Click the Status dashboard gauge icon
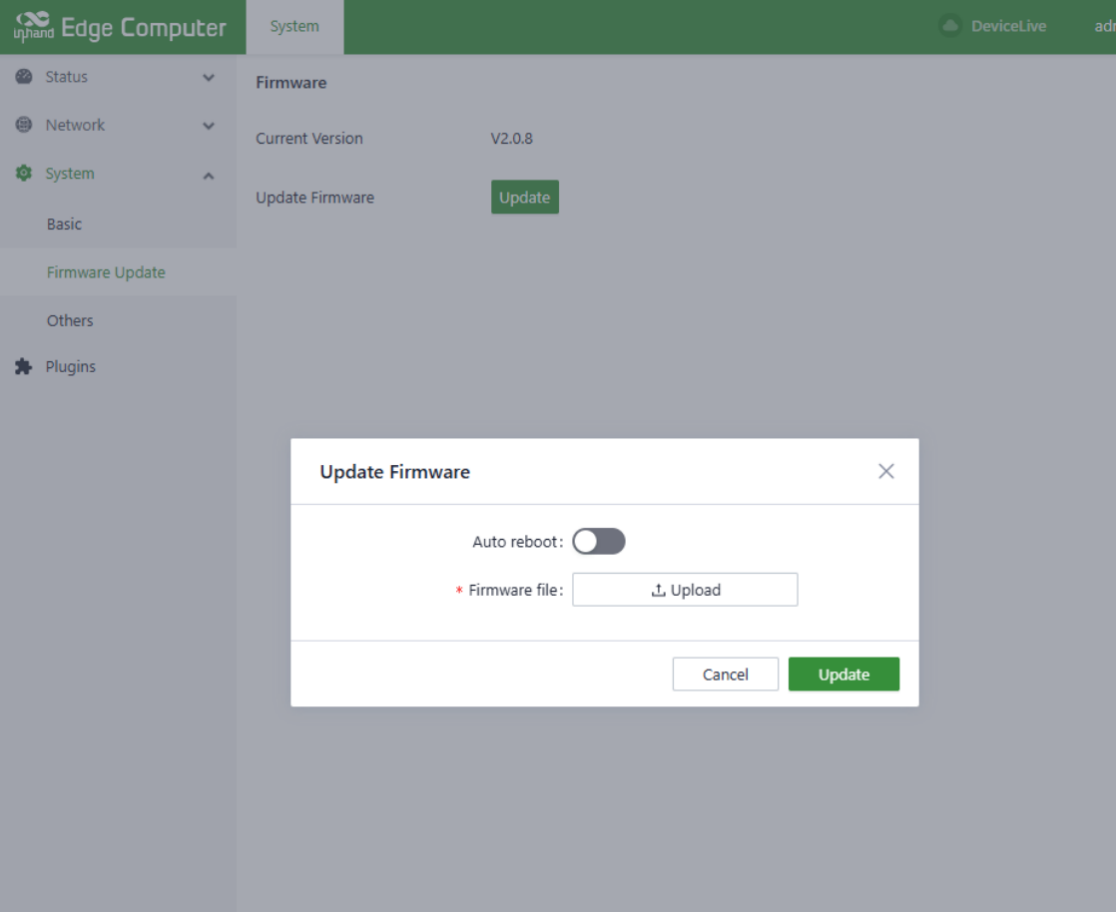The image size is (1116, 912). tap(24, 77)
